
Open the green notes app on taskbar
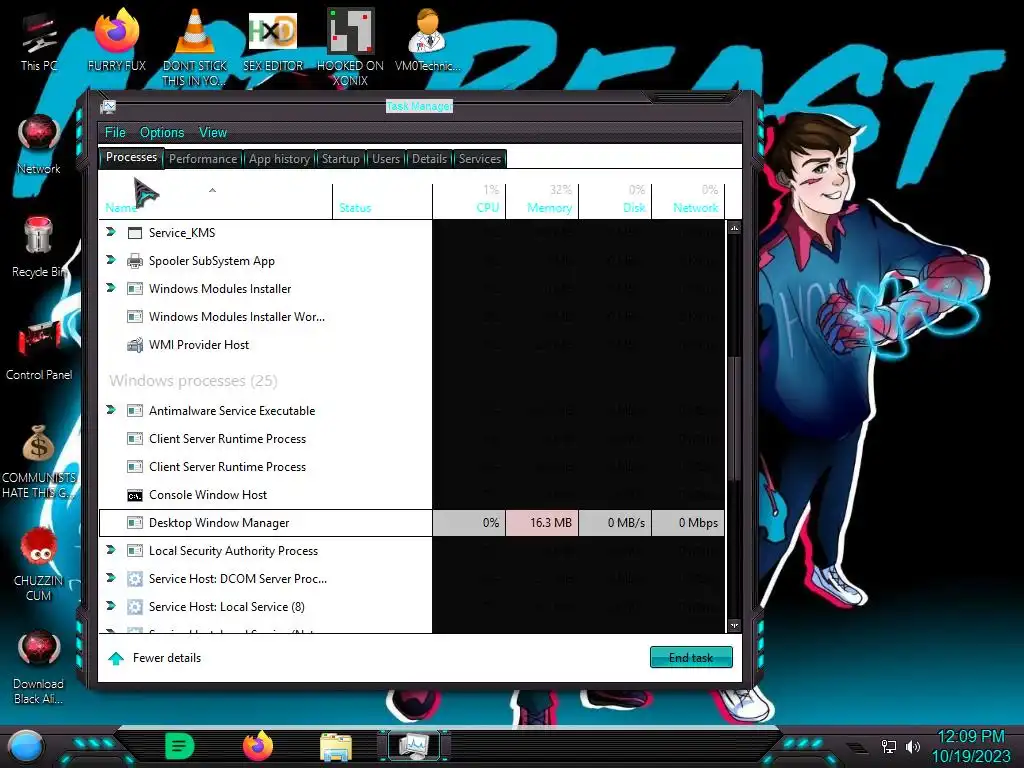(180, 746)
